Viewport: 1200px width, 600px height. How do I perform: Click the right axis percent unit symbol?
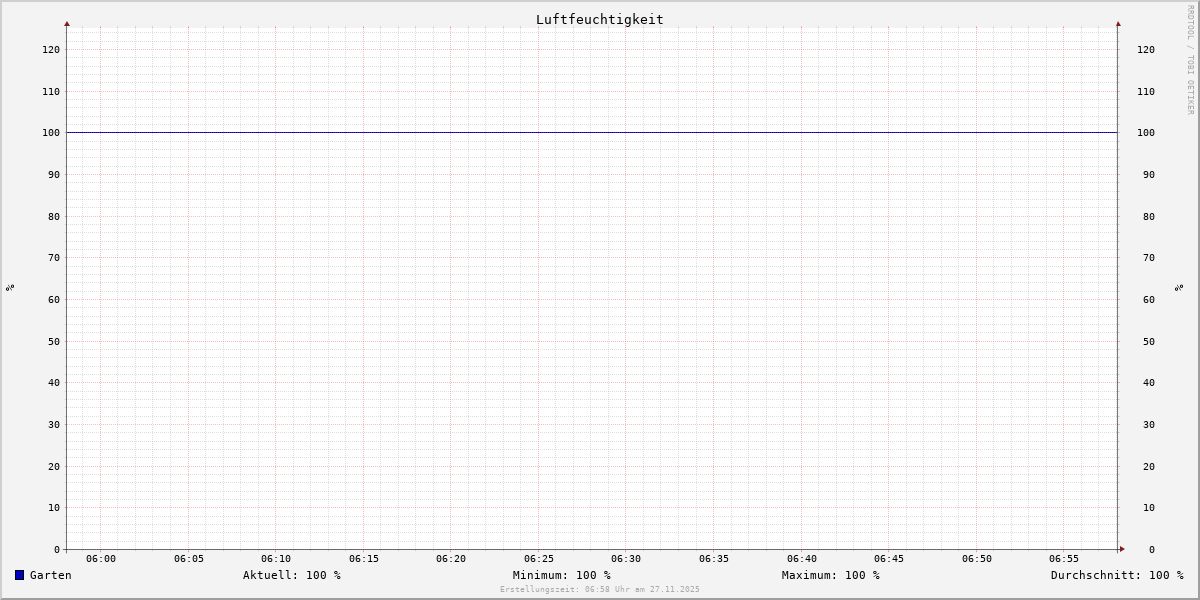pos(1179,288)
